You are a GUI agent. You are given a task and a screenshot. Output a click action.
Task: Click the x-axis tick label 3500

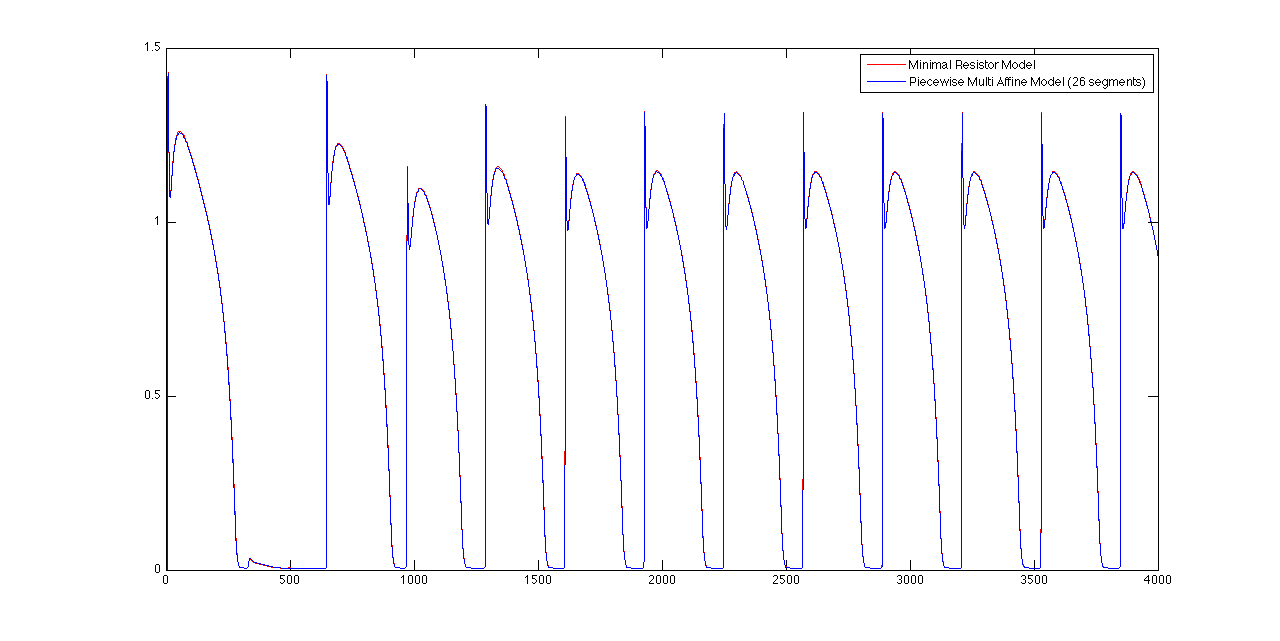pyautogui.click(x=1034, y=580)
